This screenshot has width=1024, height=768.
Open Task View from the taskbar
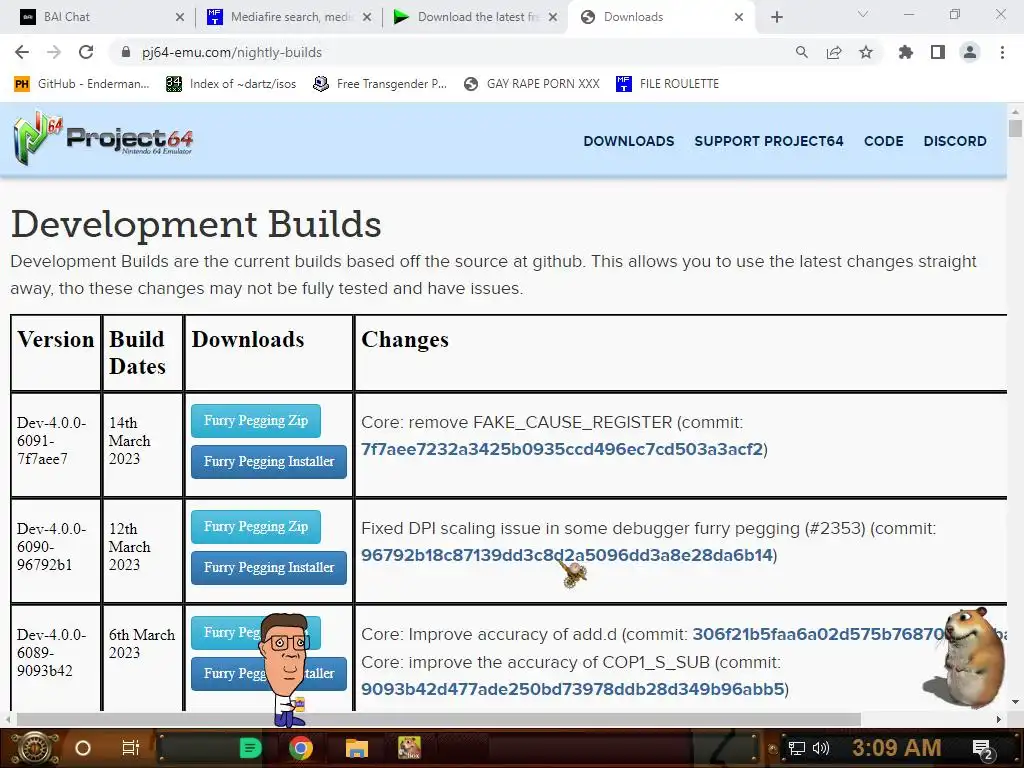tap(131, 748)
